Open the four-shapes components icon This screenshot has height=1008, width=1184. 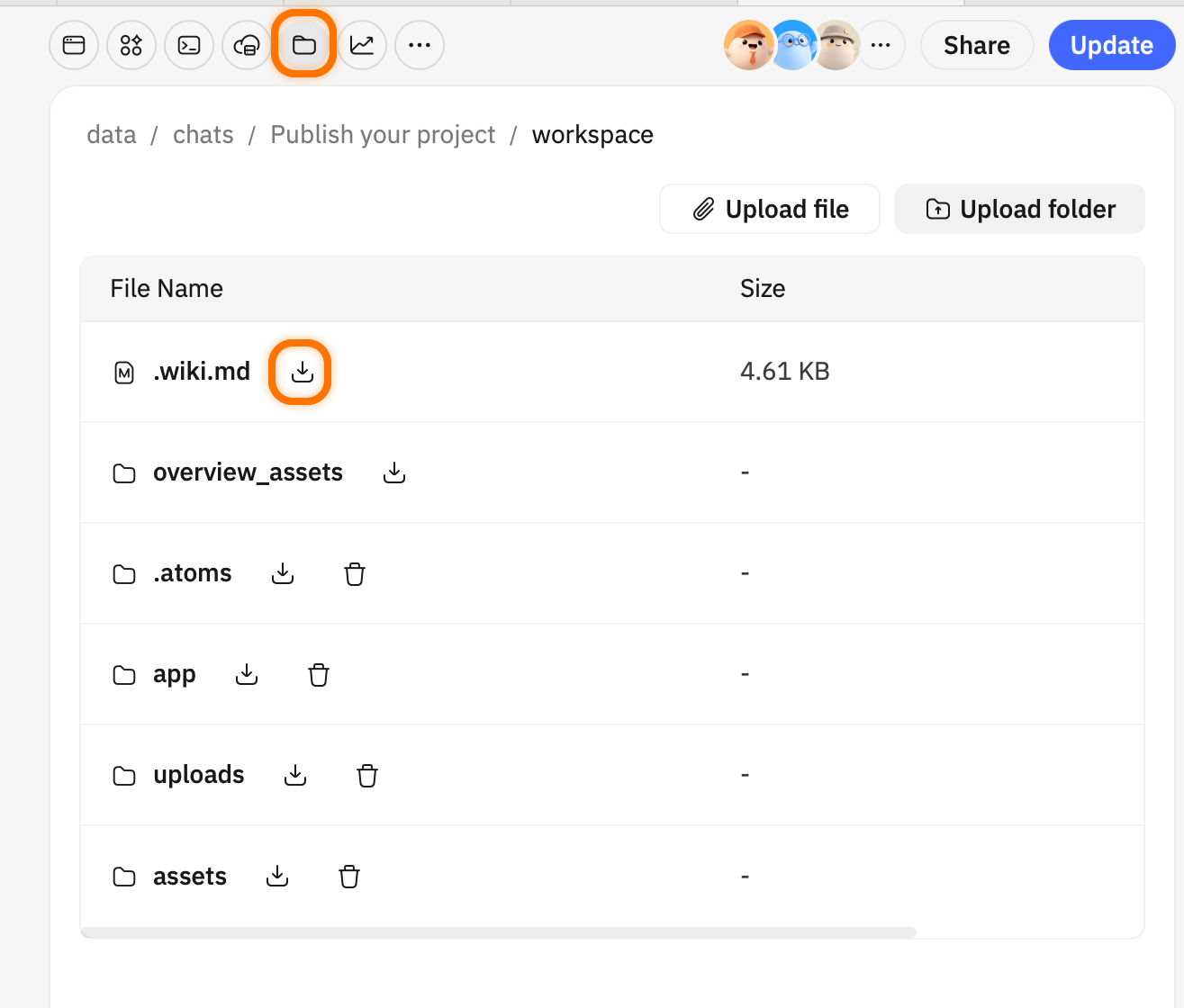pos(131,45)
